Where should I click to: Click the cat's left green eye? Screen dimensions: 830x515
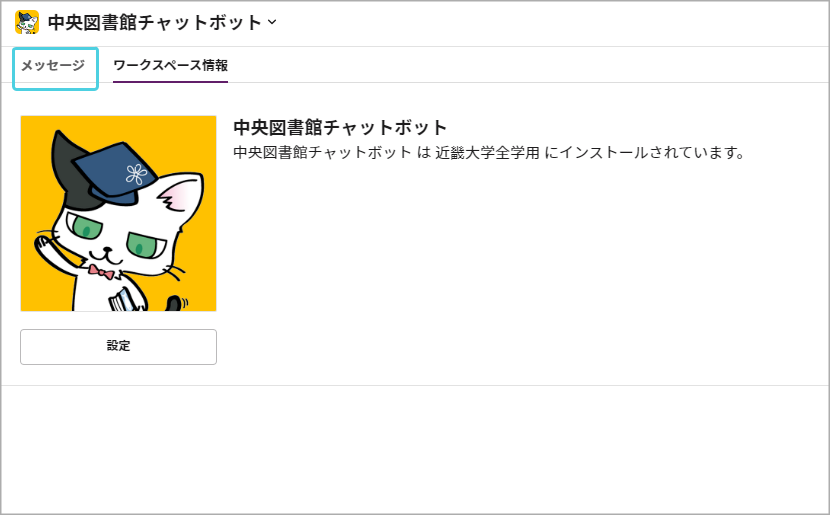click(85, 227)
